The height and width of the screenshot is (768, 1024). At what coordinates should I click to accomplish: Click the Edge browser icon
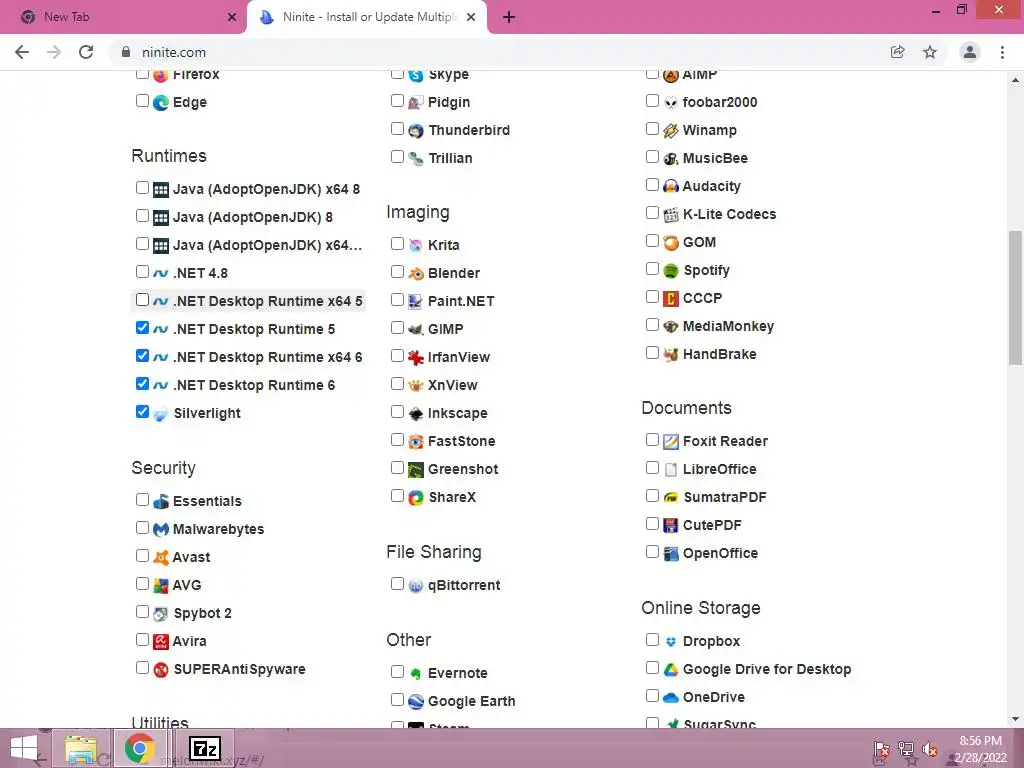pyautogui.click(x=161, y=103)
